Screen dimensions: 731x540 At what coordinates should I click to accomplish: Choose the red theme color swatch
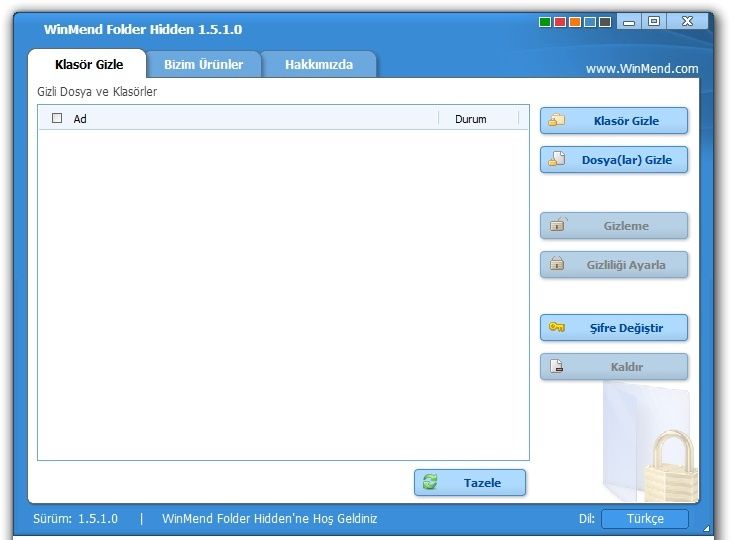pyautogui.click(x=560, y=22)
